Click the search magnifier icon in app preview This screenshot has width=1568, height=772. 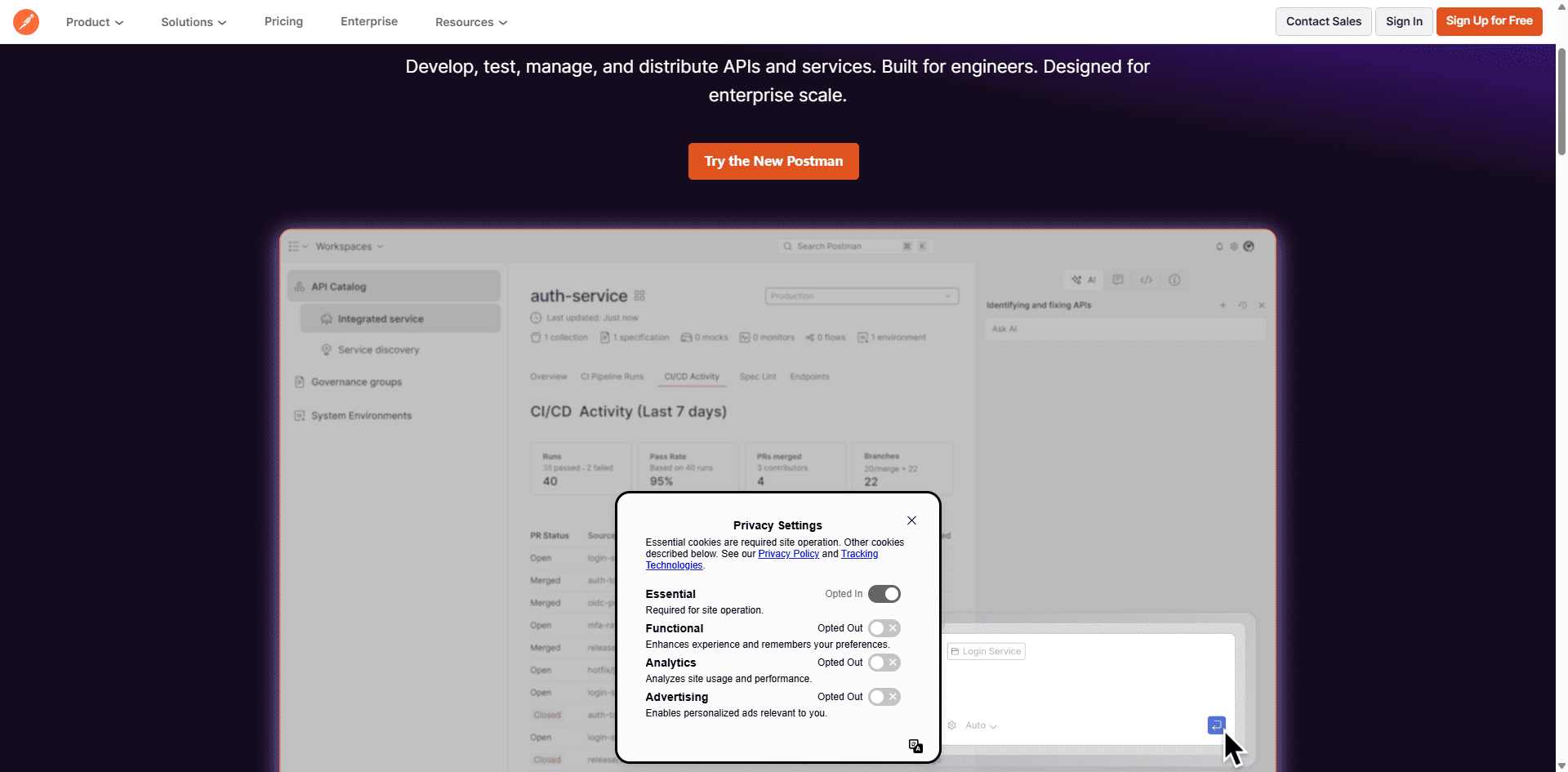coord(787,246)
